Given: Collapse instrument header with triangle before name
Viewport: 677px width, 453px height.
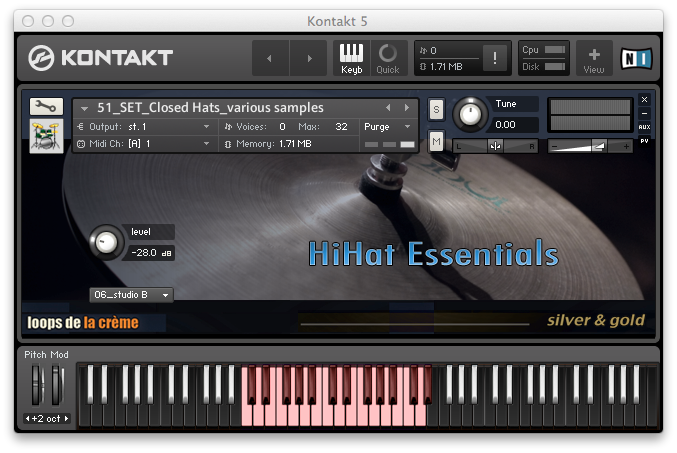Looking at the screenshot, I should (84, 108).
